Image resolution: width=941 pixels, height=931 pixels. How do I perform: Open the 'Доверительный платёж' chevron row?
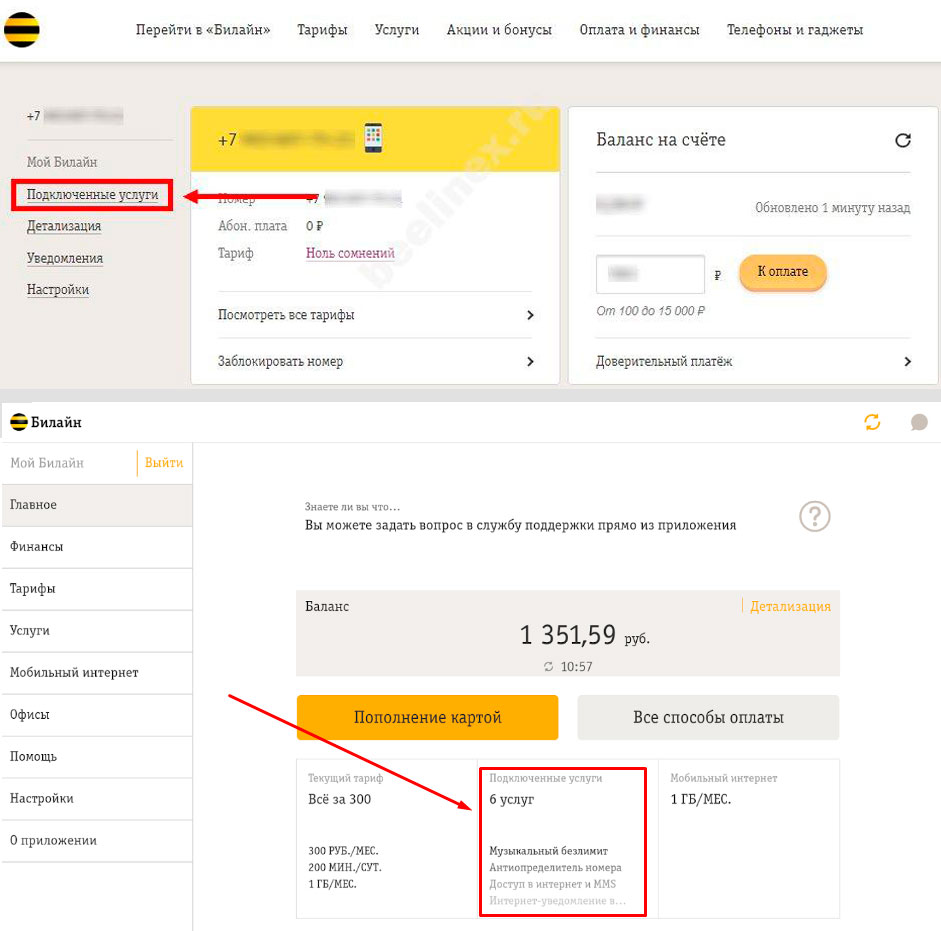click(x=753, y=361)
